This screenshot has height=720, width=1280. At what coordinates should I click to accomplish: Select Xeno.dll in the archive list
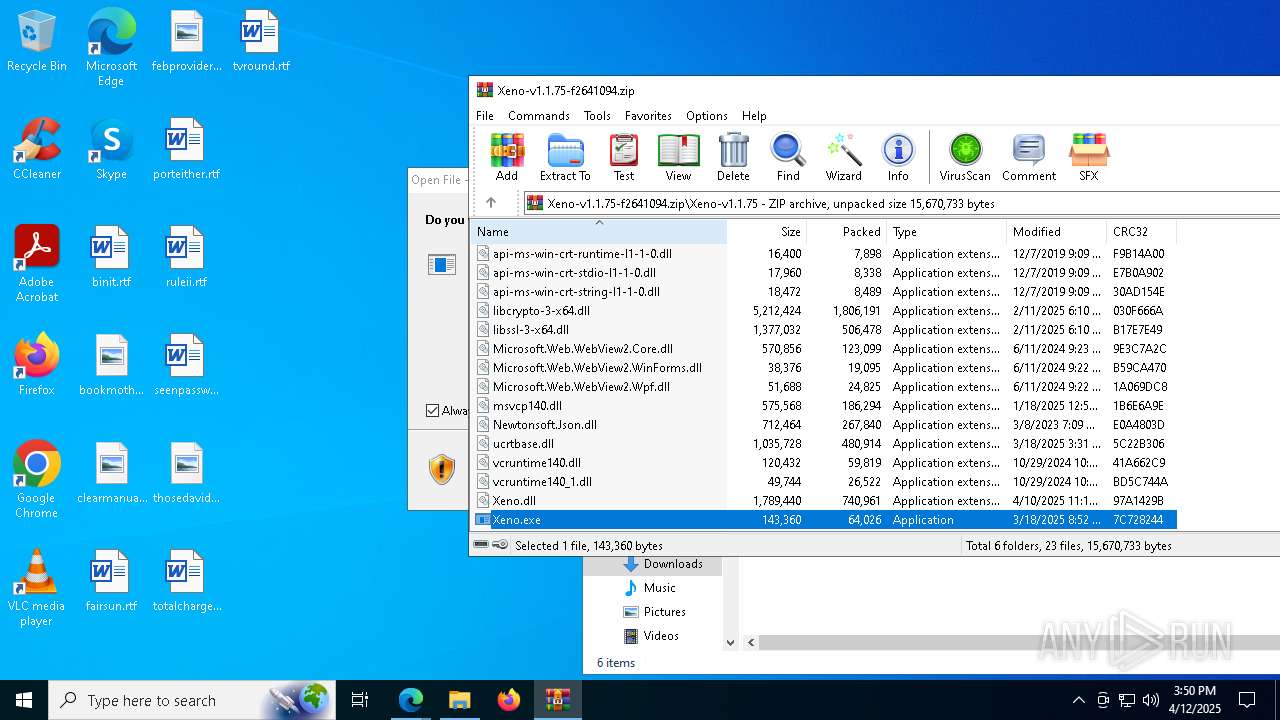(x=824, y=501)
